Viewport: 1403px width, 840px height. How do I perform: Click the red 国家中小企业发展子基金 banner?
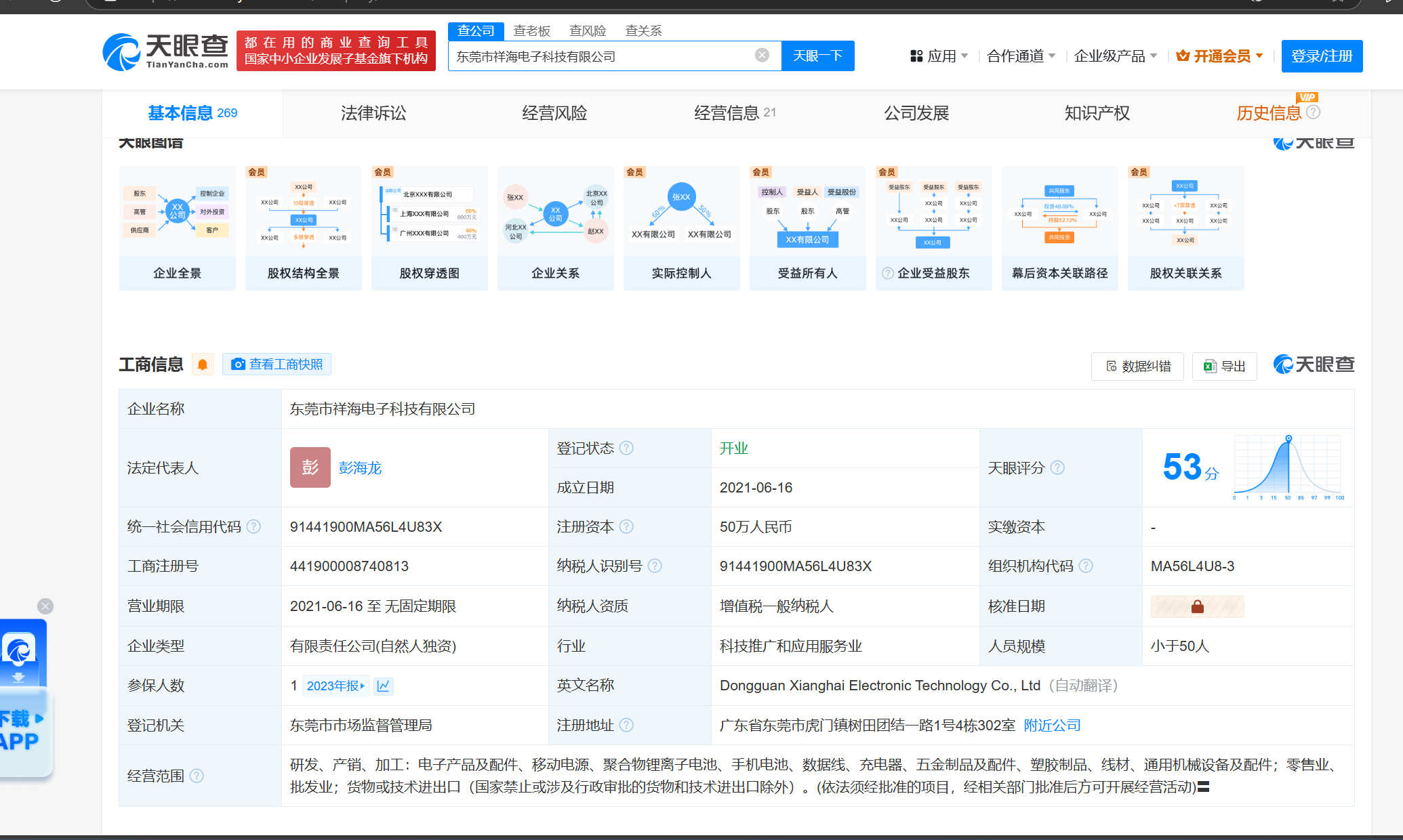tap(336, 51)
